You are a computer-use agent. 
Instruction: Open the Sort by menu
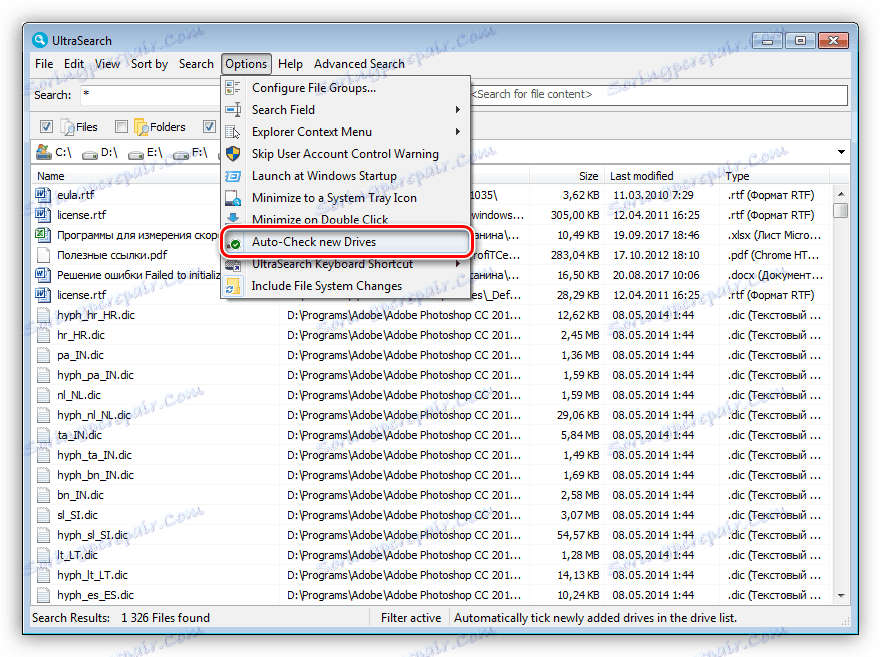(149, 64)
